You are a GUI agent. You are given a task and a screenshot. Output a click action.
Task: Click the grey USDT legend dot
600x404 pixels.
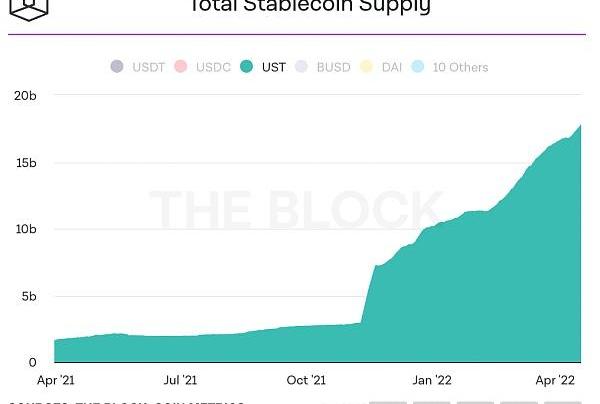117,67
